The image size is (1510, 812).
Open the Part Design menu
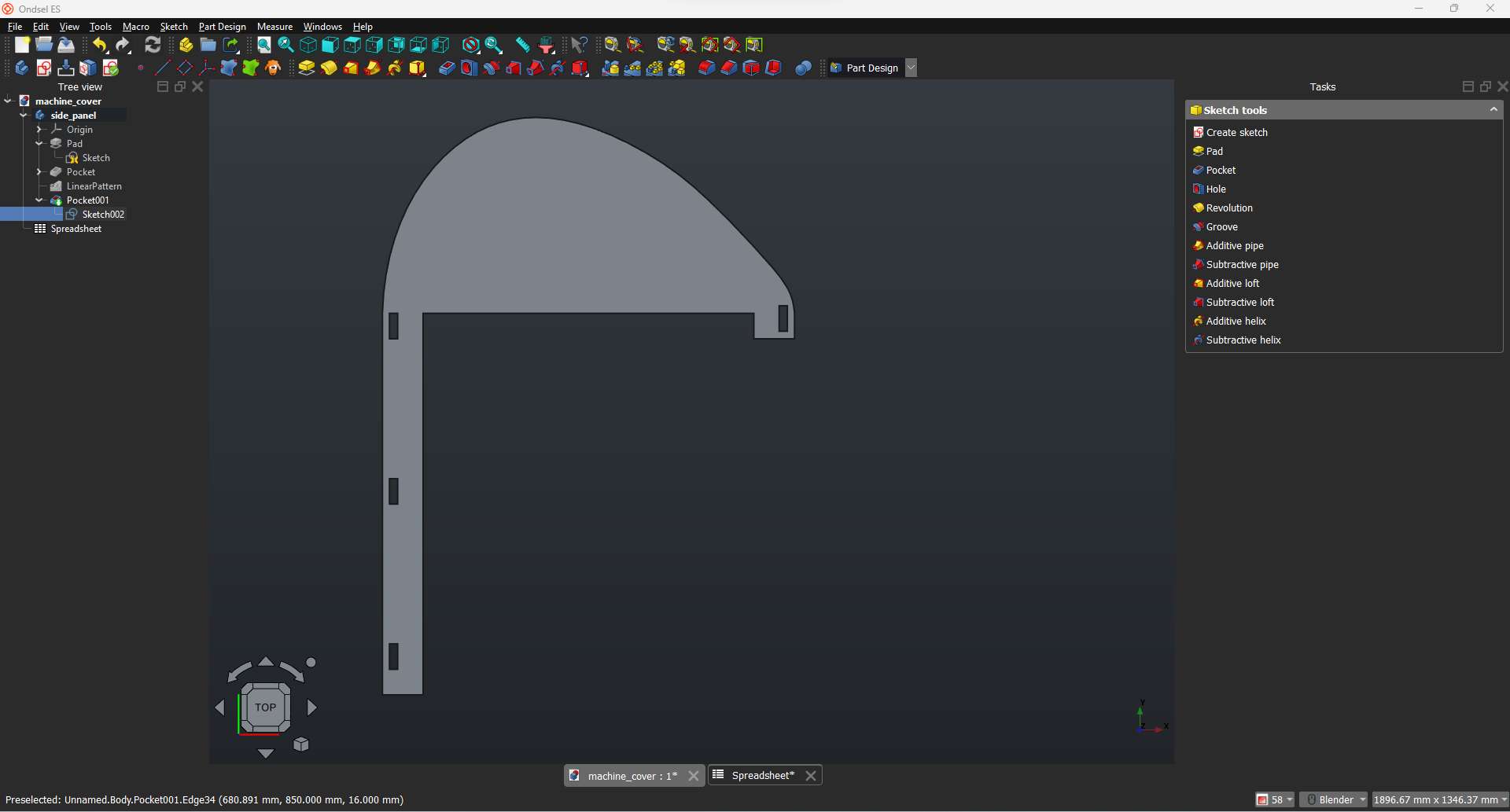click(223, 27)
